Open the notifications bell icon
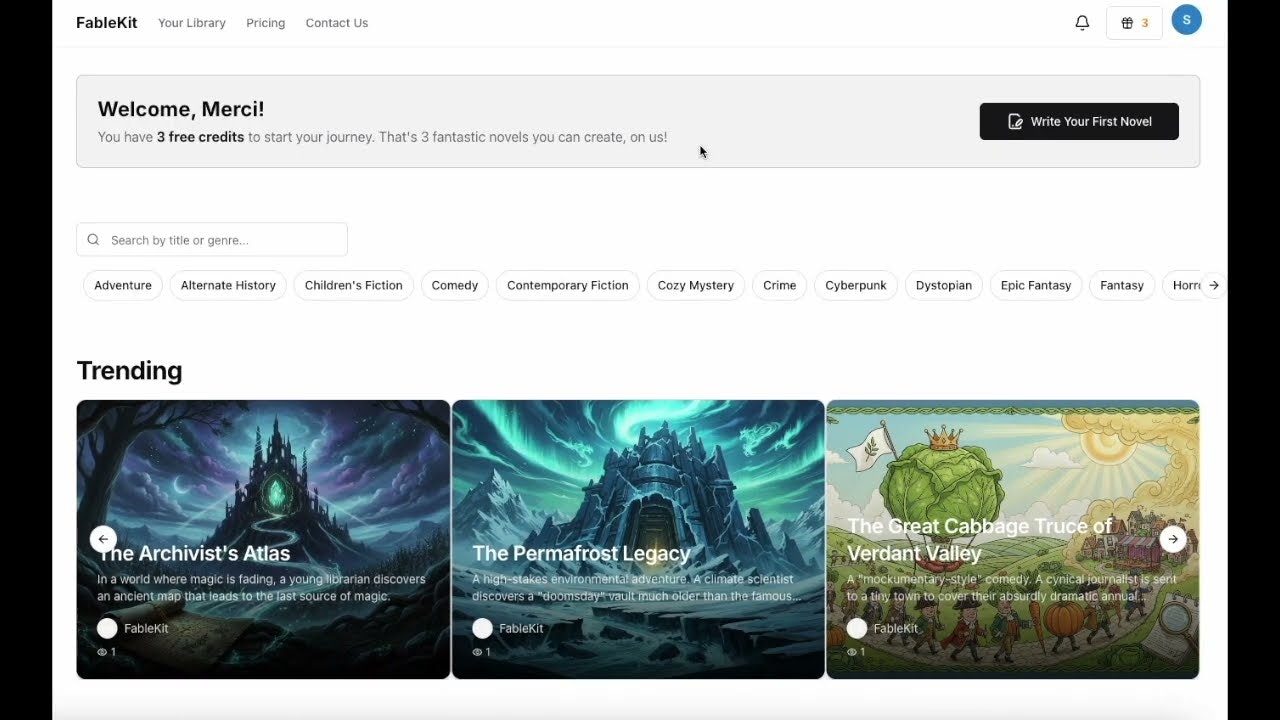Viewport: 1280px width, 720px height. [1082, 22]
